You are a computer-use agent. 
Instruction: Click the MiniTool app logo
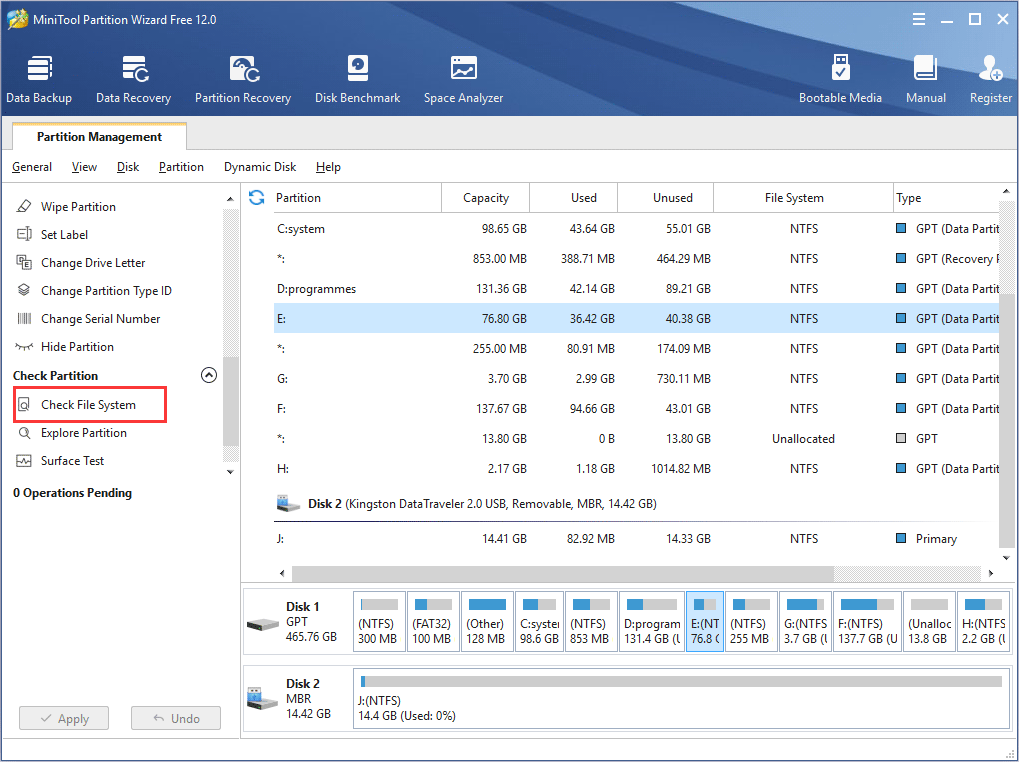click(18, 19)
